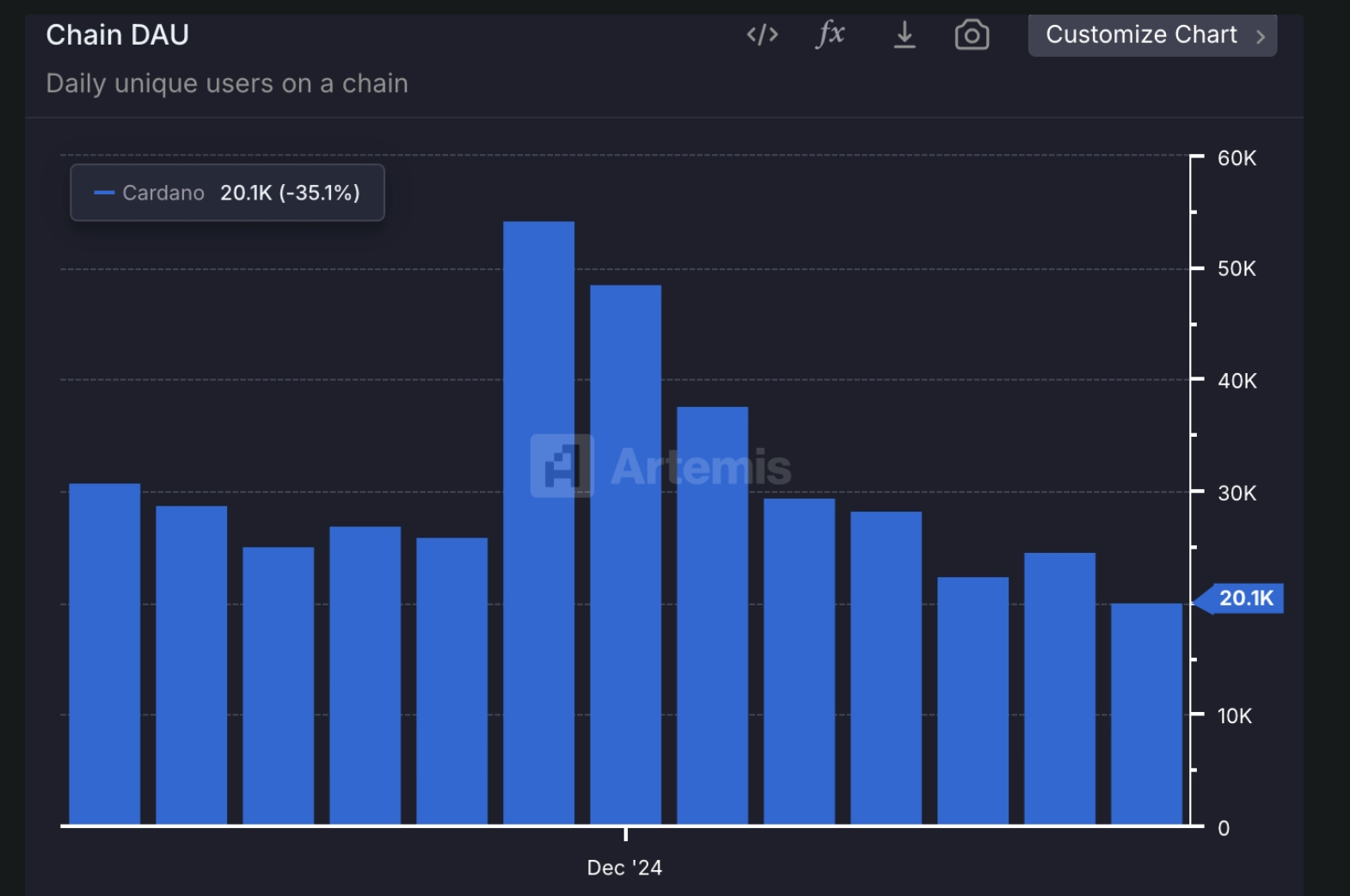This screenshot has height=896, width=1350.
Task: Click the Cardano blue line swatch
Action: [104, 193]
